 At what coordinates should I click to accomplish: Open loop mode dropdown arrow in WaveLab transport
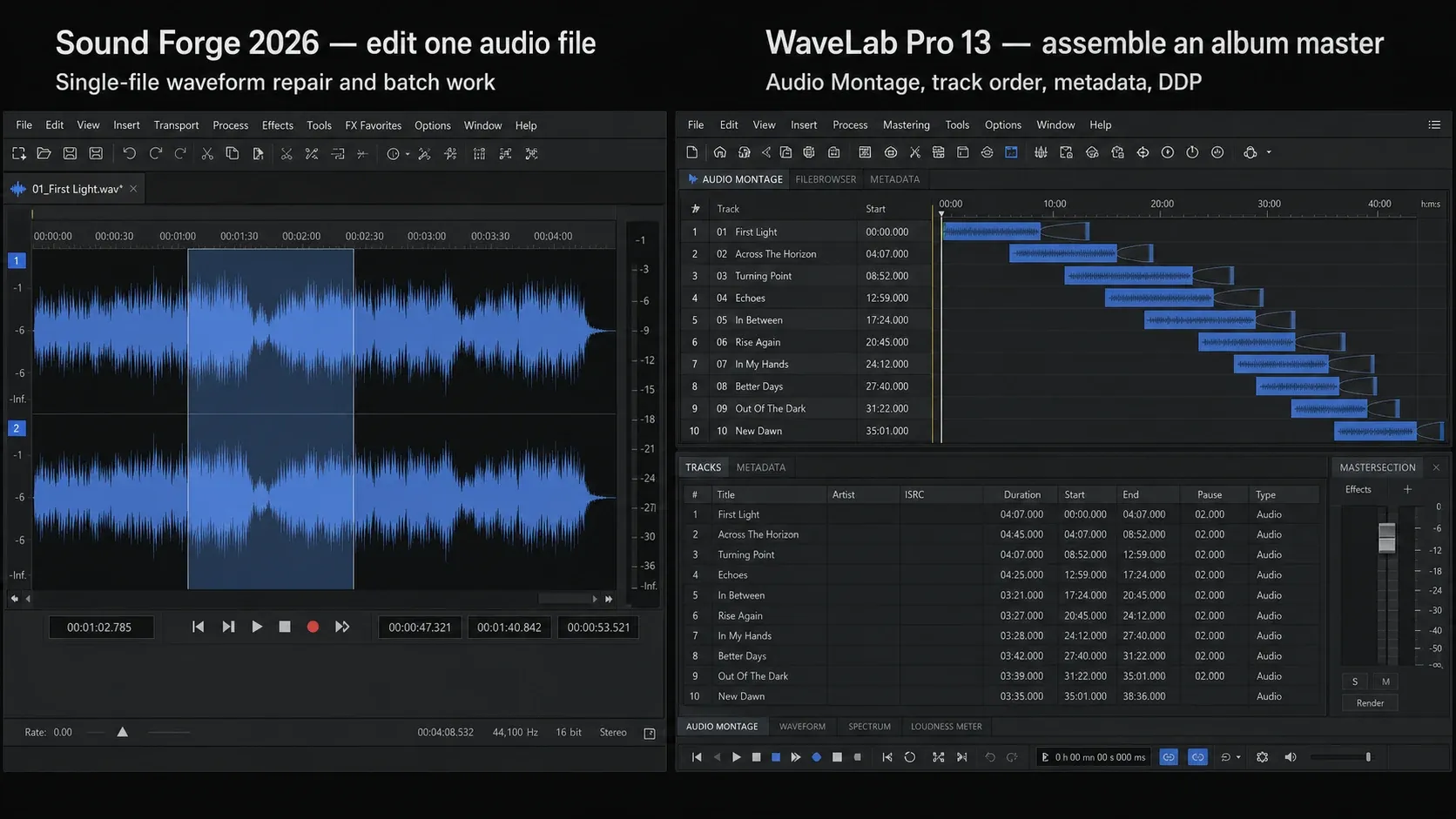[1238, 757]
